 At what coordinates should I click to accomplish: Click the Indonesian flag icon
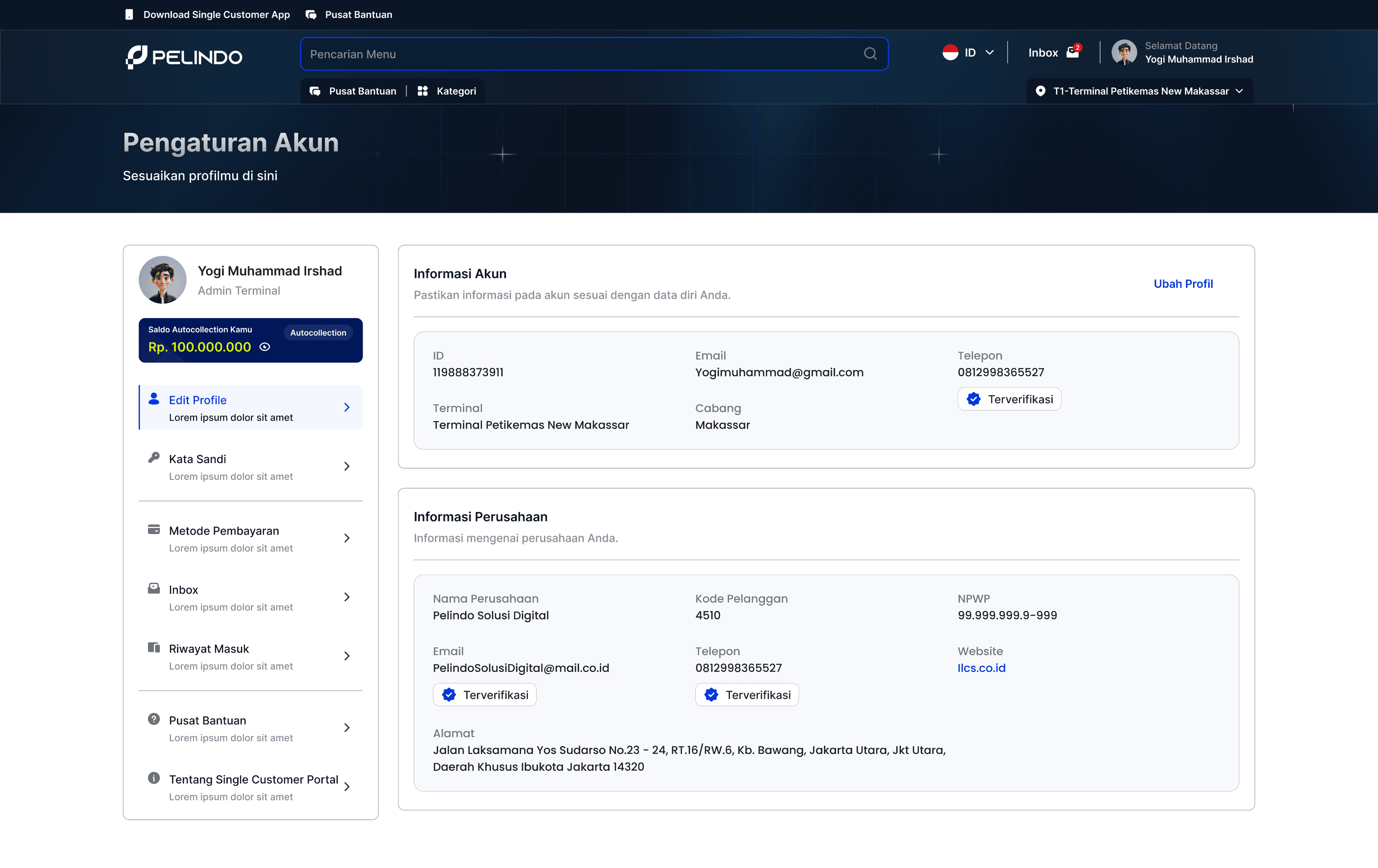(950, 53)
